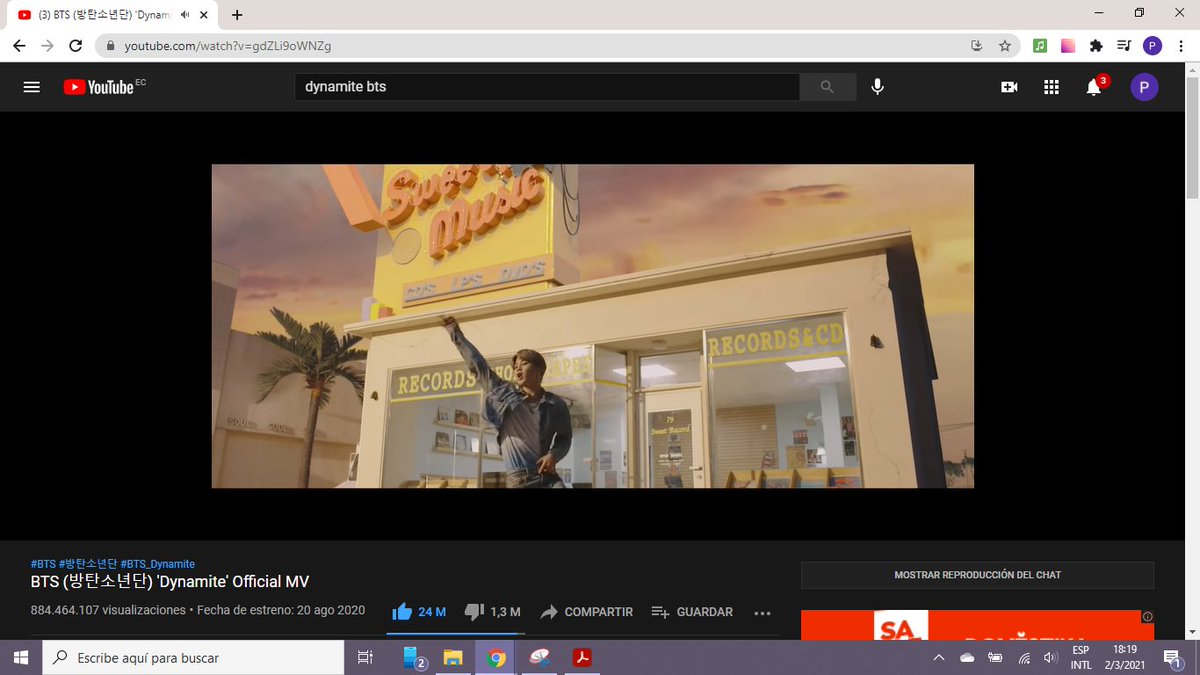Open the YouTube guide hamburger menu
Viewport: 1200px width, 675px height.
click(x=31, y=87)
